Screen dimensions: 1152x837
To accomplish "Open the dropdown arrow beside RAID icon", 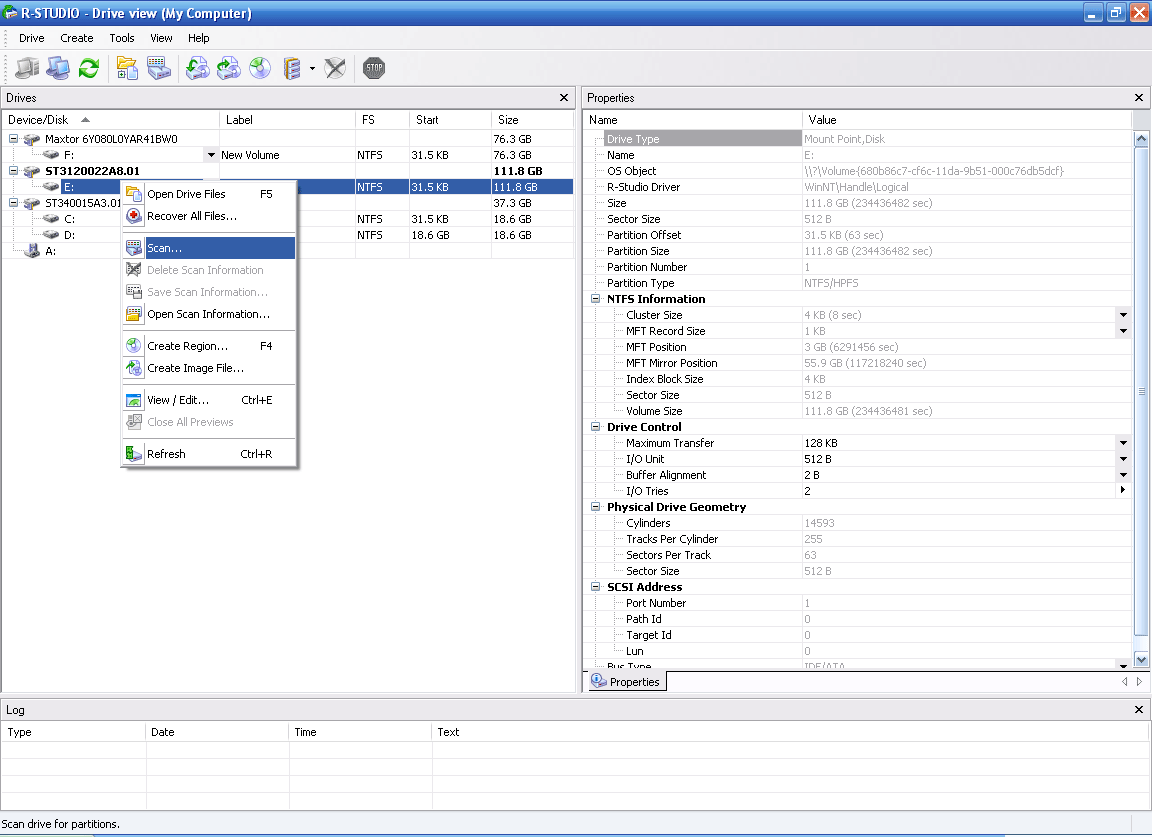I will tap(312, 68).
